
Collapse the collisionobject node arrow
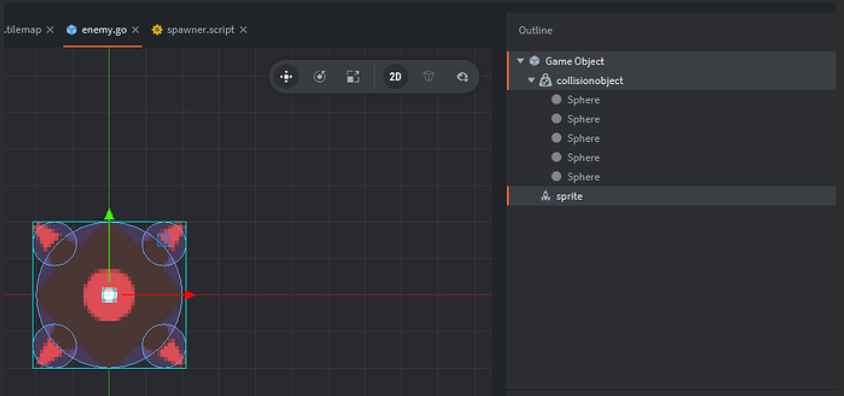(x=531, y=81)
